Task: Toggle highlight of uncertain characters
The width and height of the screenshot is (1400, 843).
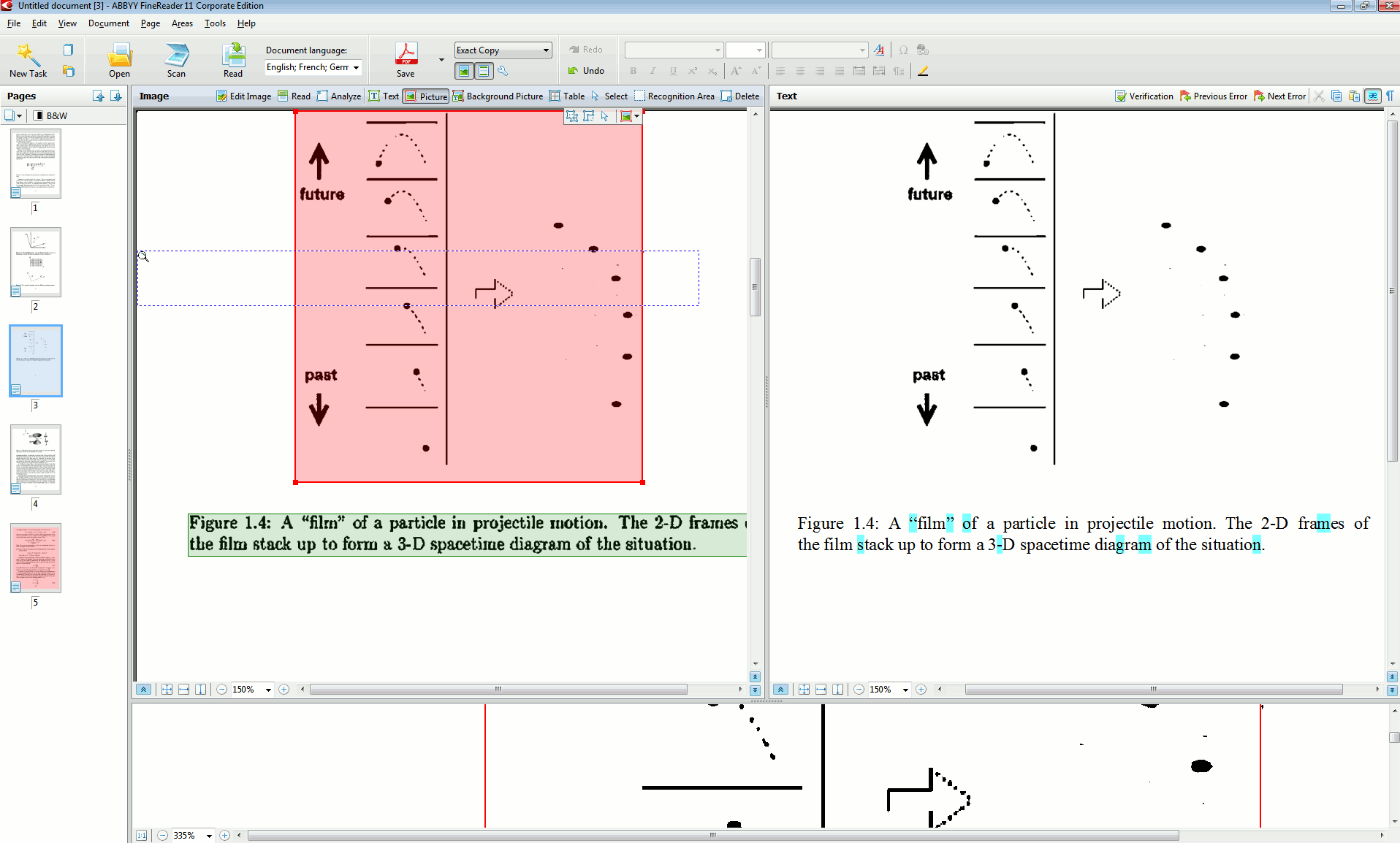Action: (1373, 96)
